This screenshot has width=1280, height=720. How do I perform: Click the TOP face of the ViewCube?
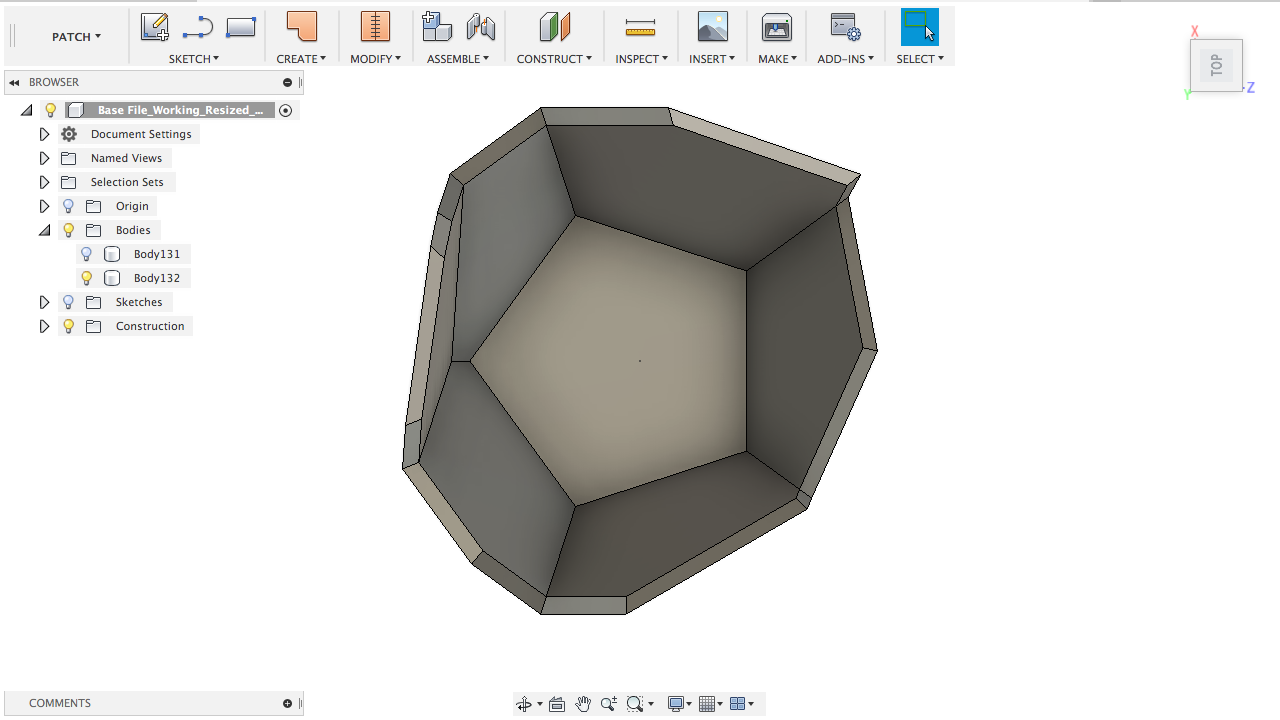pos(1216,65)
